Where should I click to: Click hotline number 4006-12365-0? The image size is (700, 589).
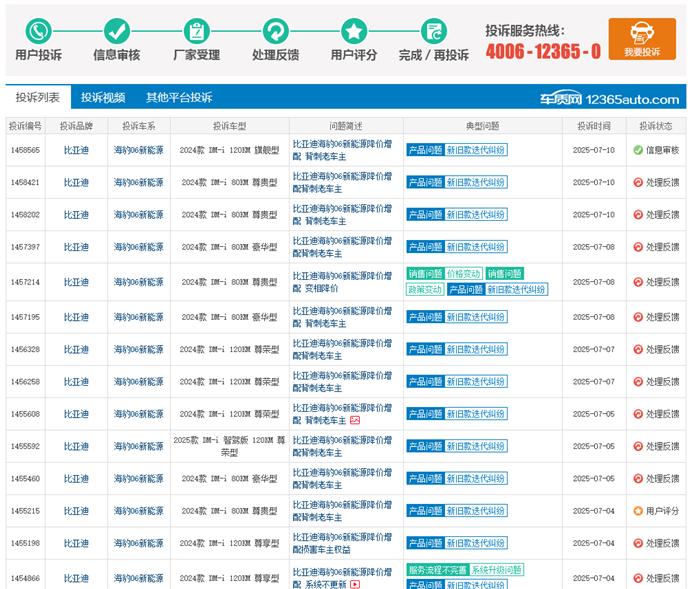(x=543, y=52)
